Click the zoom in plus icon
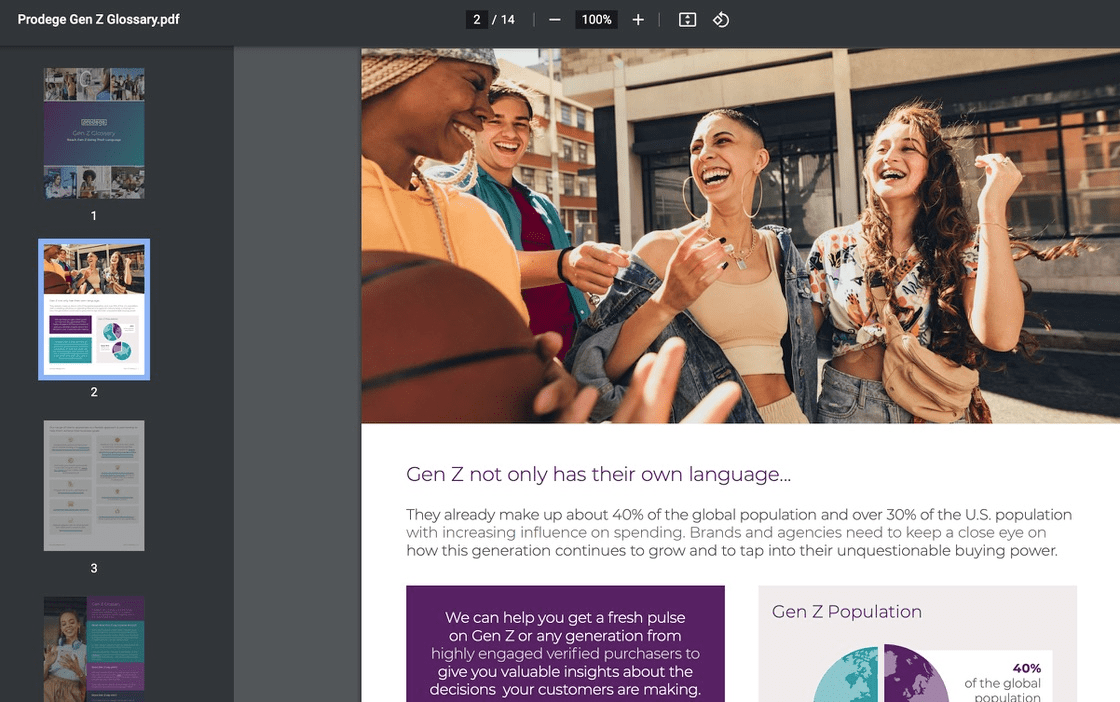Viewport: 1120px width, 702px height. (638, 20)
